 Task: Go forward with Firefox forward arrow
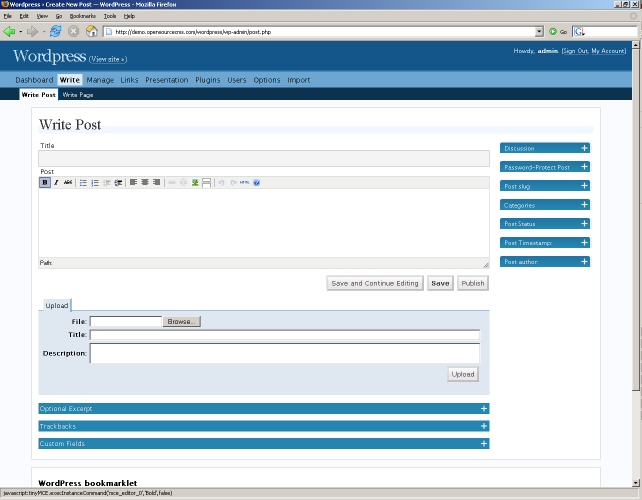coord(32,32)
